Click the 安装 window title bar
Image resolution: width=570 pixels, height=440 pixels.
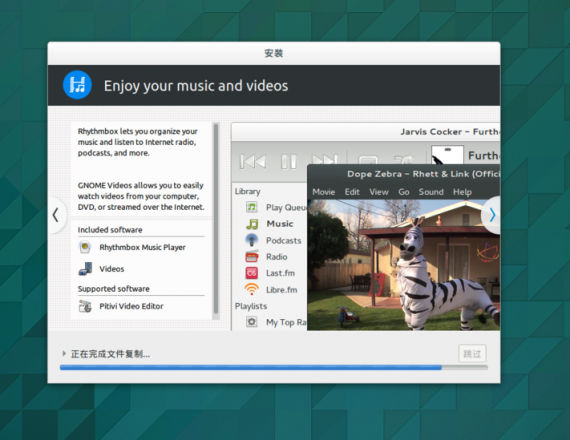point(274,53)
